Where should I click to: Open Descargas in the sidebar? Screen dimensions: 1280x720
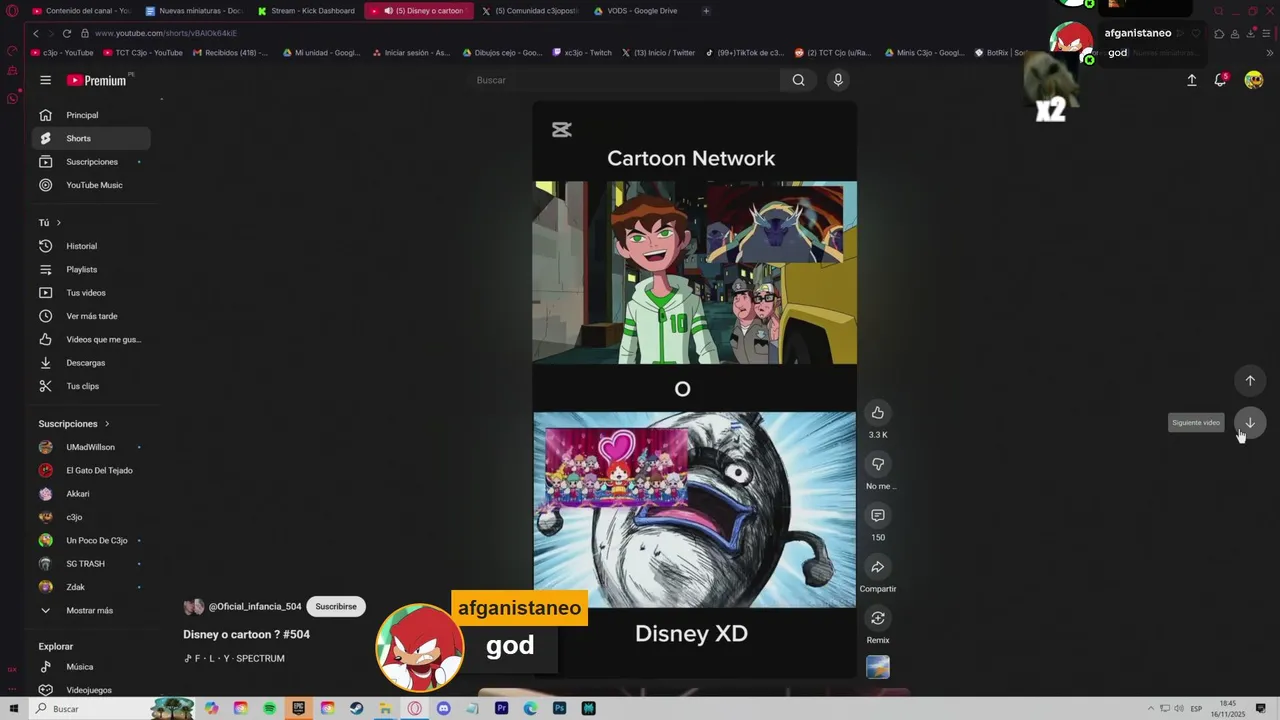[x=91, y=363]
